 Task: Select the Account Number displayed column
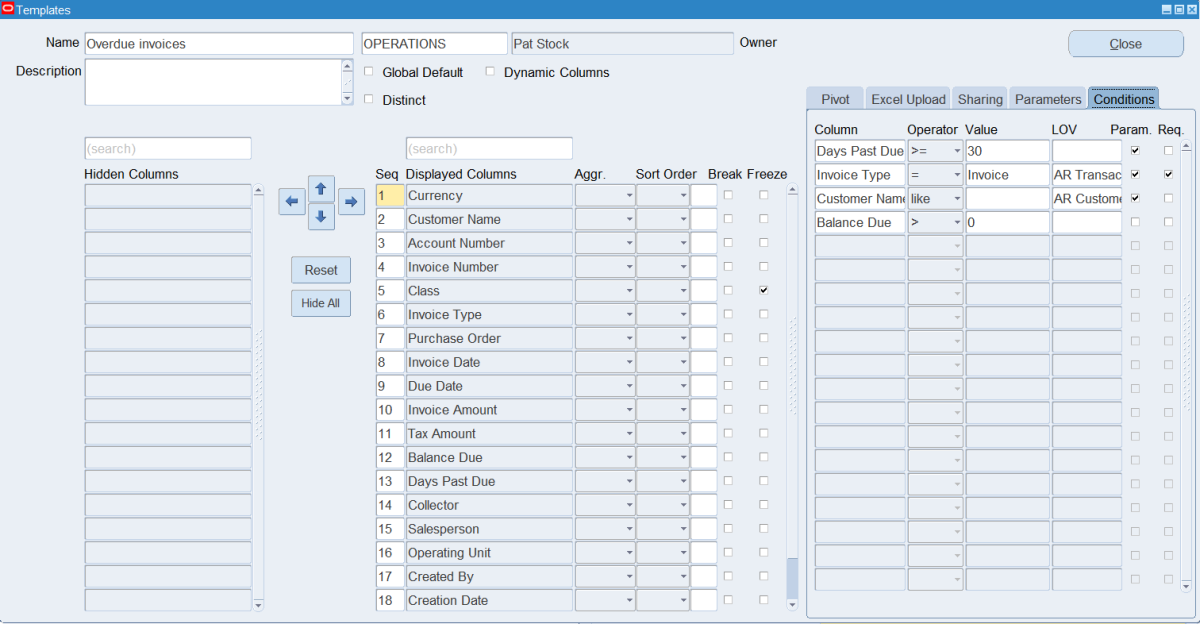click(489, 244)
